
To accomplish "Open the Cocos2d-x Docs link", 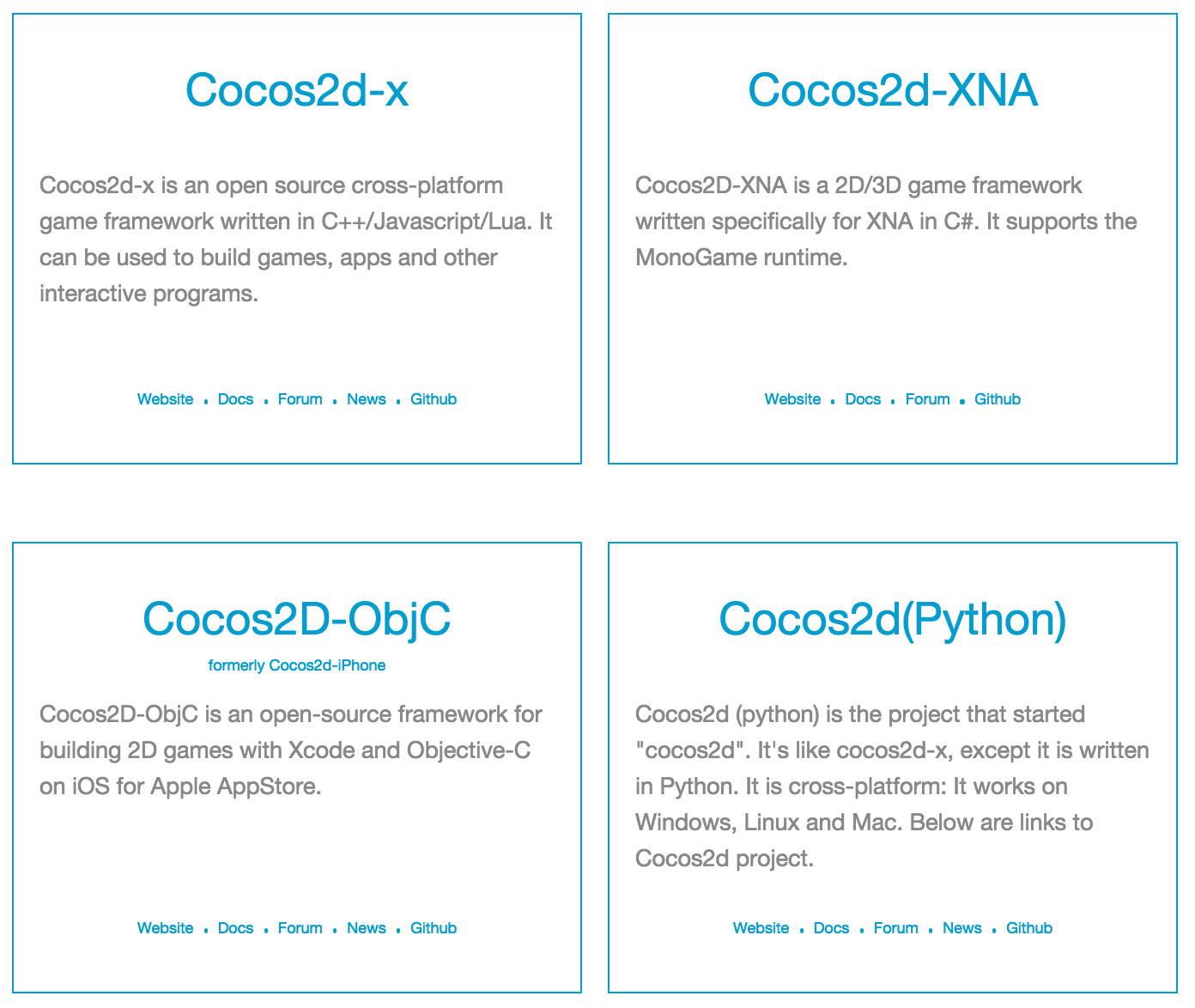I will click(235, 399).
